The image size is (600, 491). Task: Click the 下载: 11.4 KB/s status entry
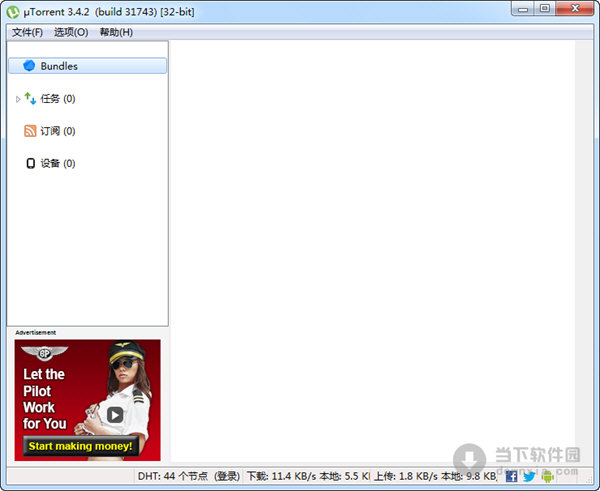pyautogui.click(x=308, y=476)
